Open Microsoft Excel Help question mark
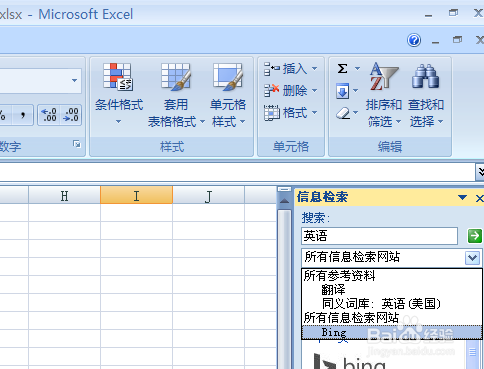 (x=414, y=40)
